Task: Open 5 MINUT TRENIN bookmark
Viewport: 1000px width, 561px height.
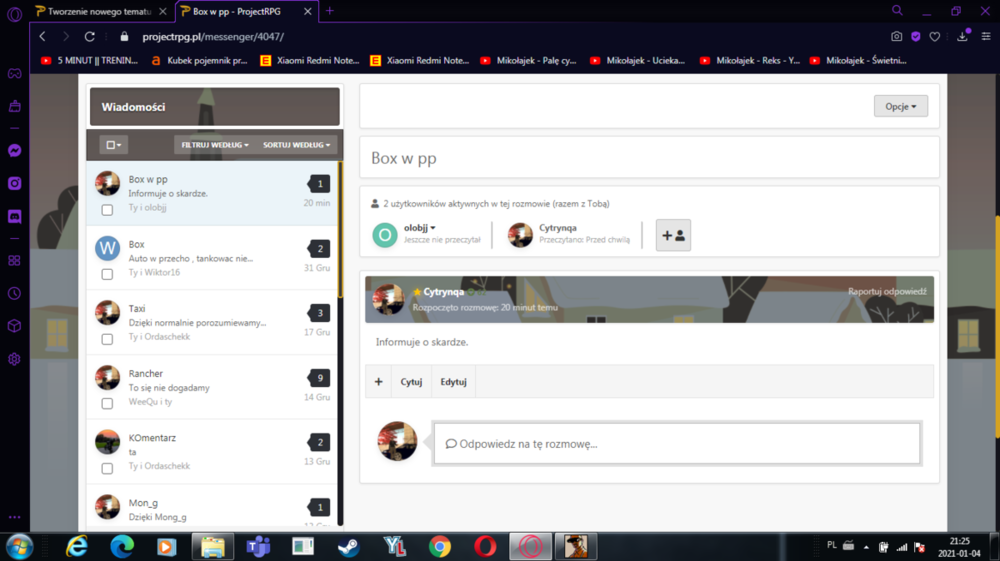Action: point(90,61)
